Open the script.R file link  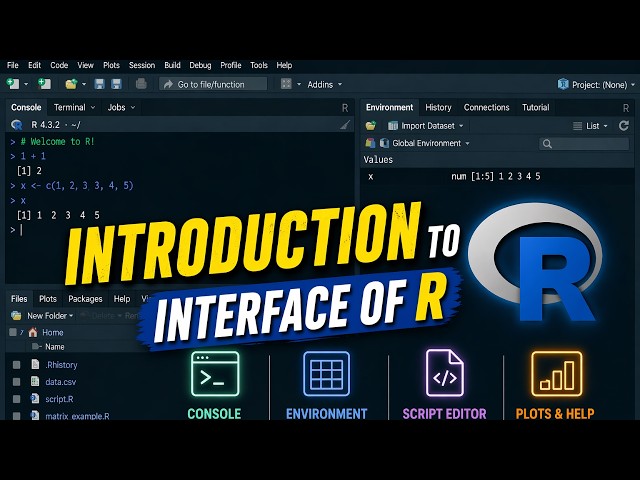coord(59,399)
